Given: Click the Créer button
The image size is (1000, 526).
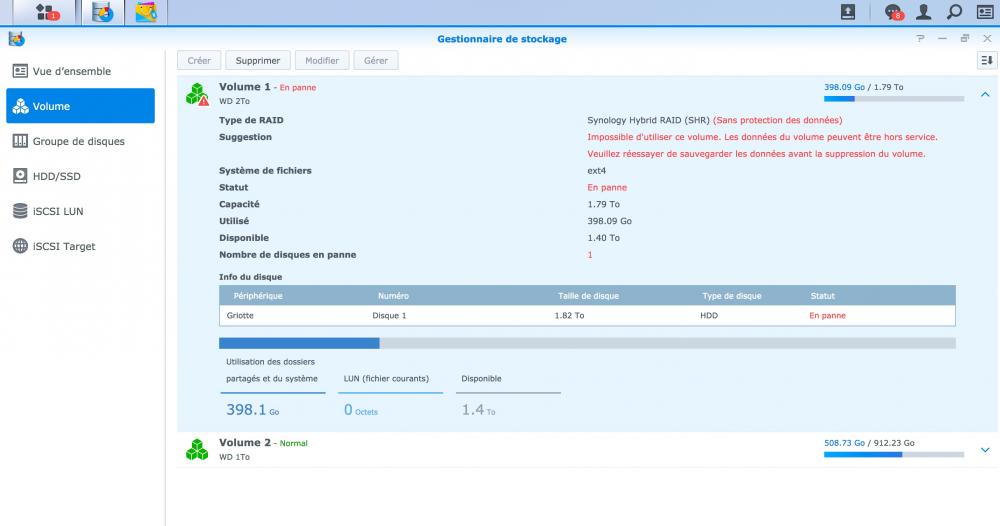Looking at the screenshot, I should [x=199, y=61].
